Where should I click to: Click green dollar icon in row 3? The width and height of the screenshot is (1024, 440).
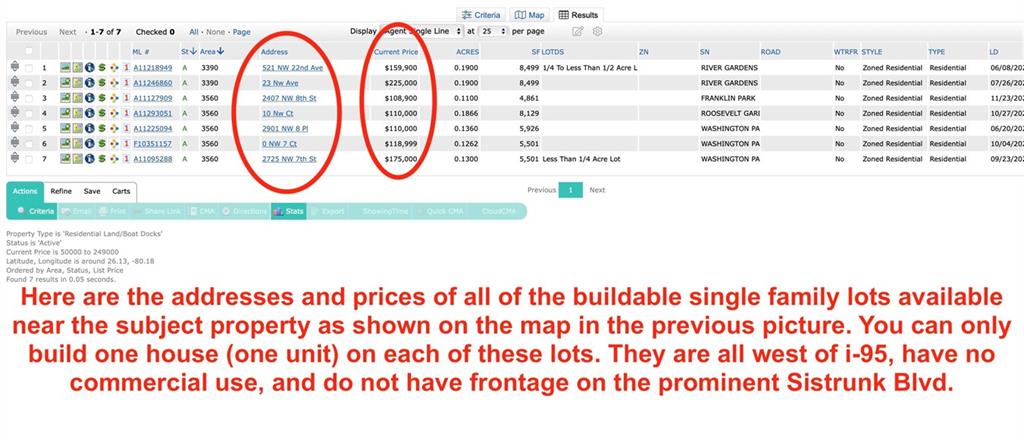coord(101,98)
